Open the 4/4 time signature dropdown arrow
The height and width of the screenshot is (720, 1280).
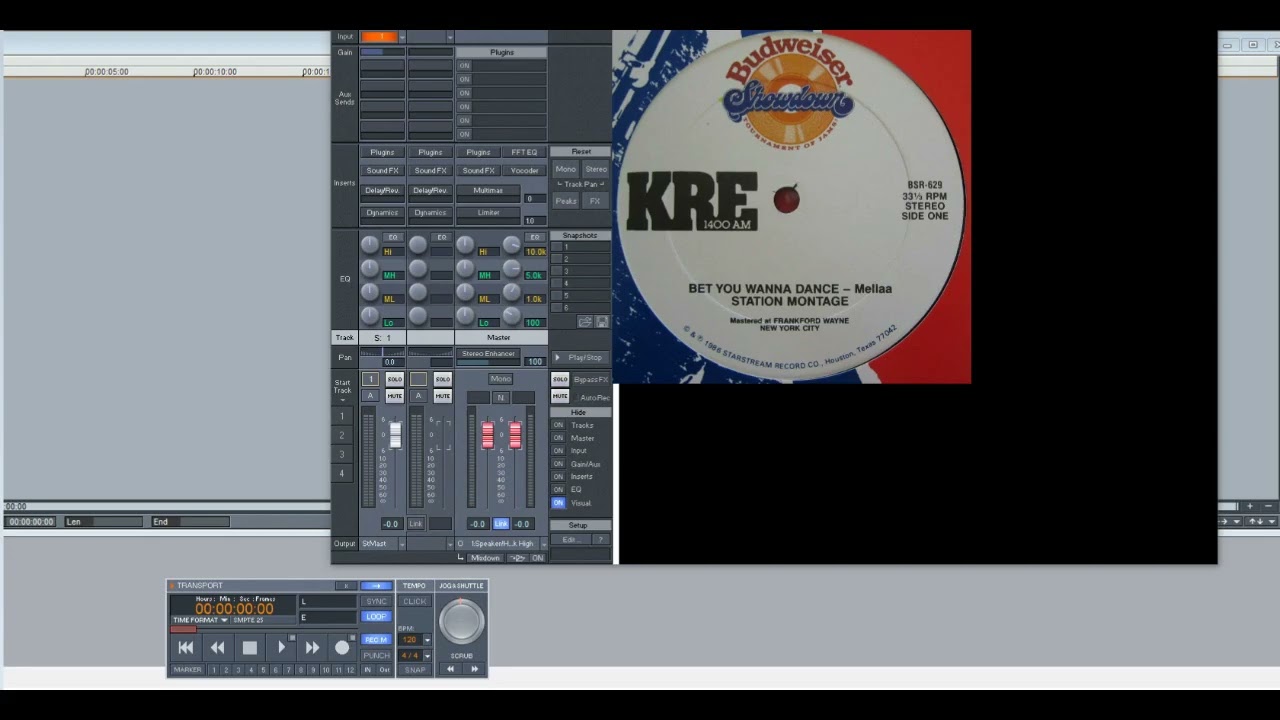click(x=428, y=656)
